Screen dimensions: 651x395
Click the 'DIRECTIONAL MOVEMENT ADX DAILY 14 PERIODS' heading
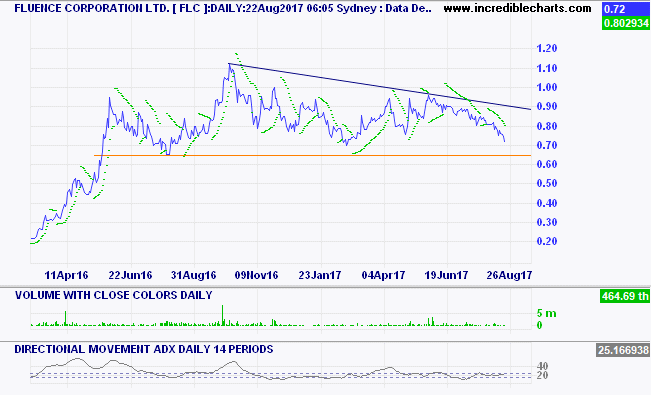(144, 349)
